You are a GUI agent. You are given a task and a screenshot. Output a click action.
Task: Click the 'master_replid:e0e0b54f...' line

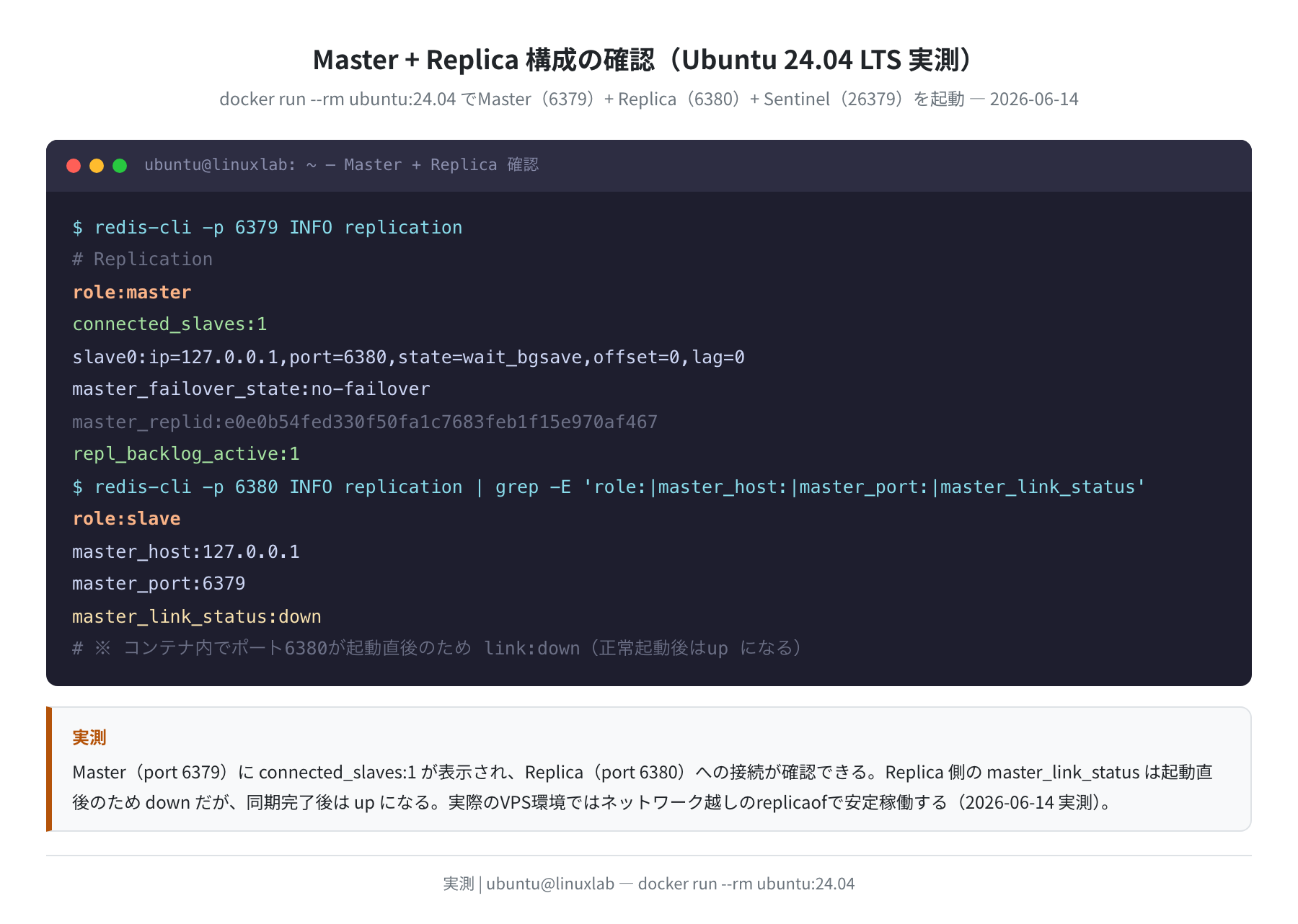365,422
